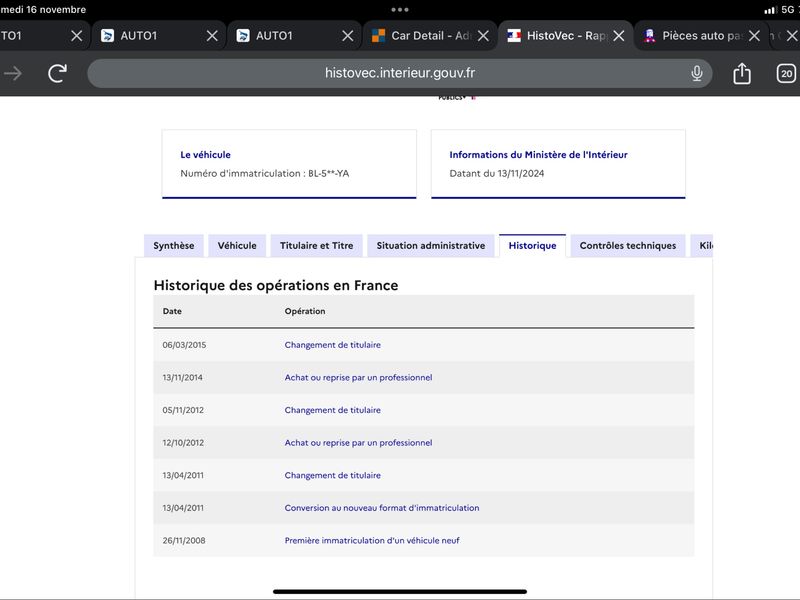Click the registration number BL-5**-YA text
Image resolution: width=800 pixels, height=600 pixels.
[329, 173]
